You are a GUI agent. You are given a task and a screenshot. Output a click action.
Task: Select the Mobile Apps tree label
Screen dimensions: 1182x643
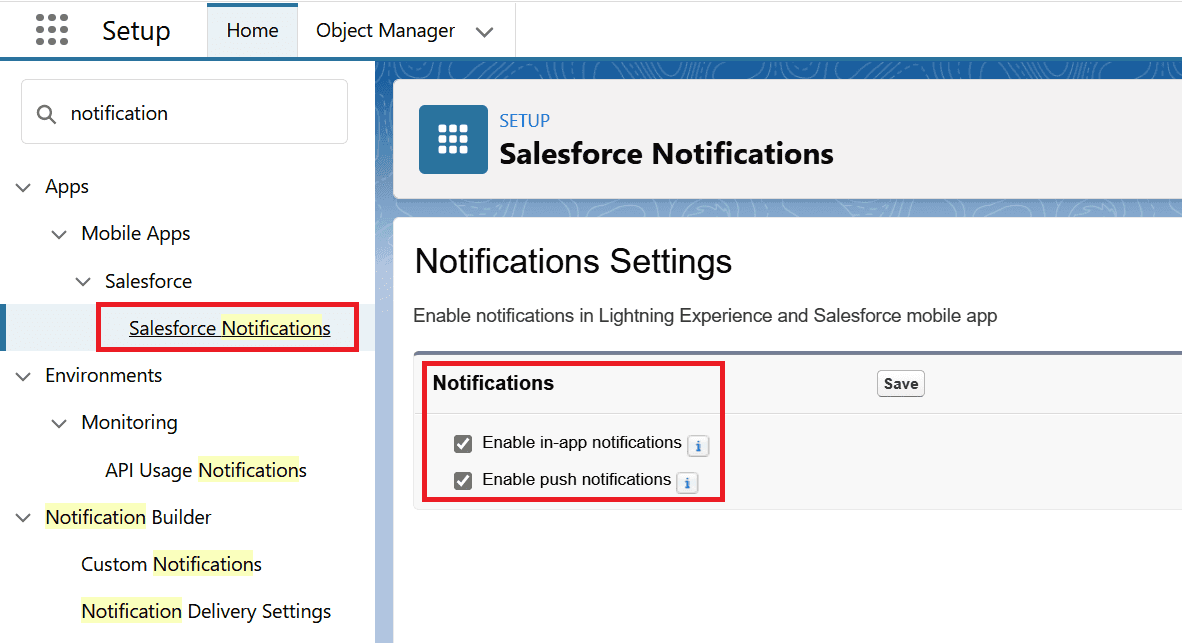point(136,234)
